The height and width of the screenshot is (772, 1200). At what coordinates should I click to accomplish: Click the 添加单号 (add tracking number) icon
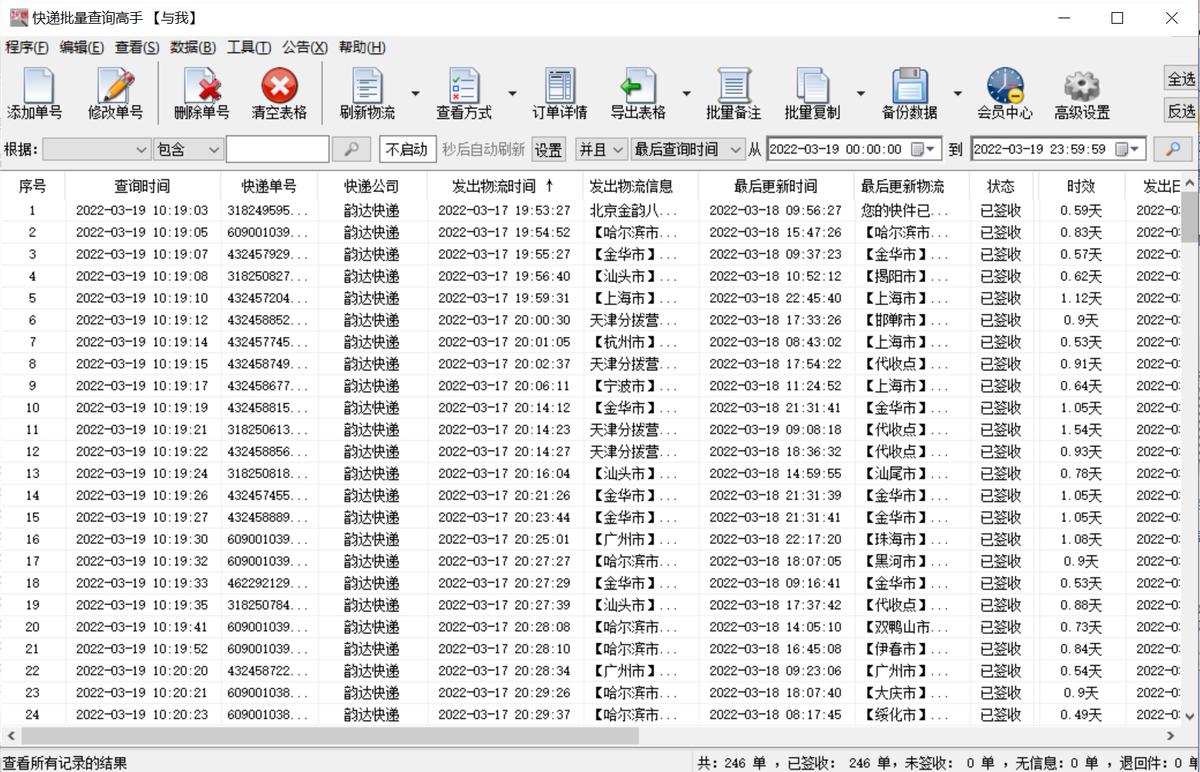pos(37,92)
